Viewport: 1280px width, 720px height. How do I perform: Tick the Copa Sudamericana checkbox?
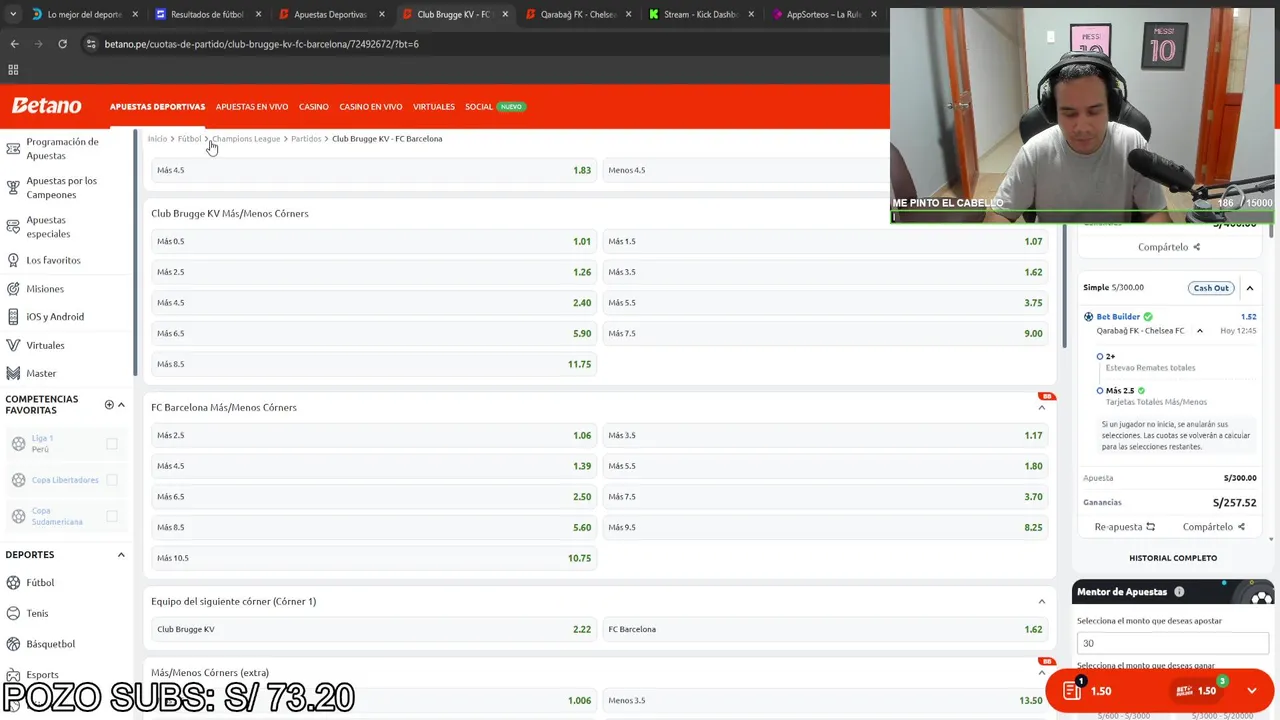pyautogui.click(x=112, y=516)
